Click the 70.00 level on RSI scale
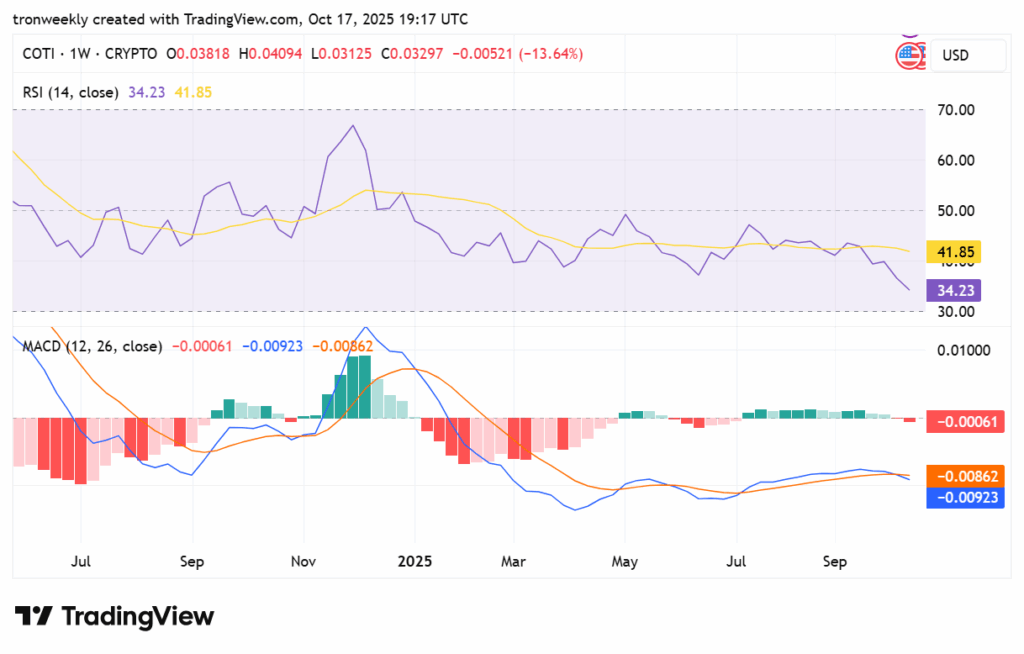The width and height of the screenshot is (1024, 654). pyautogui.click(x=951, y=110)
